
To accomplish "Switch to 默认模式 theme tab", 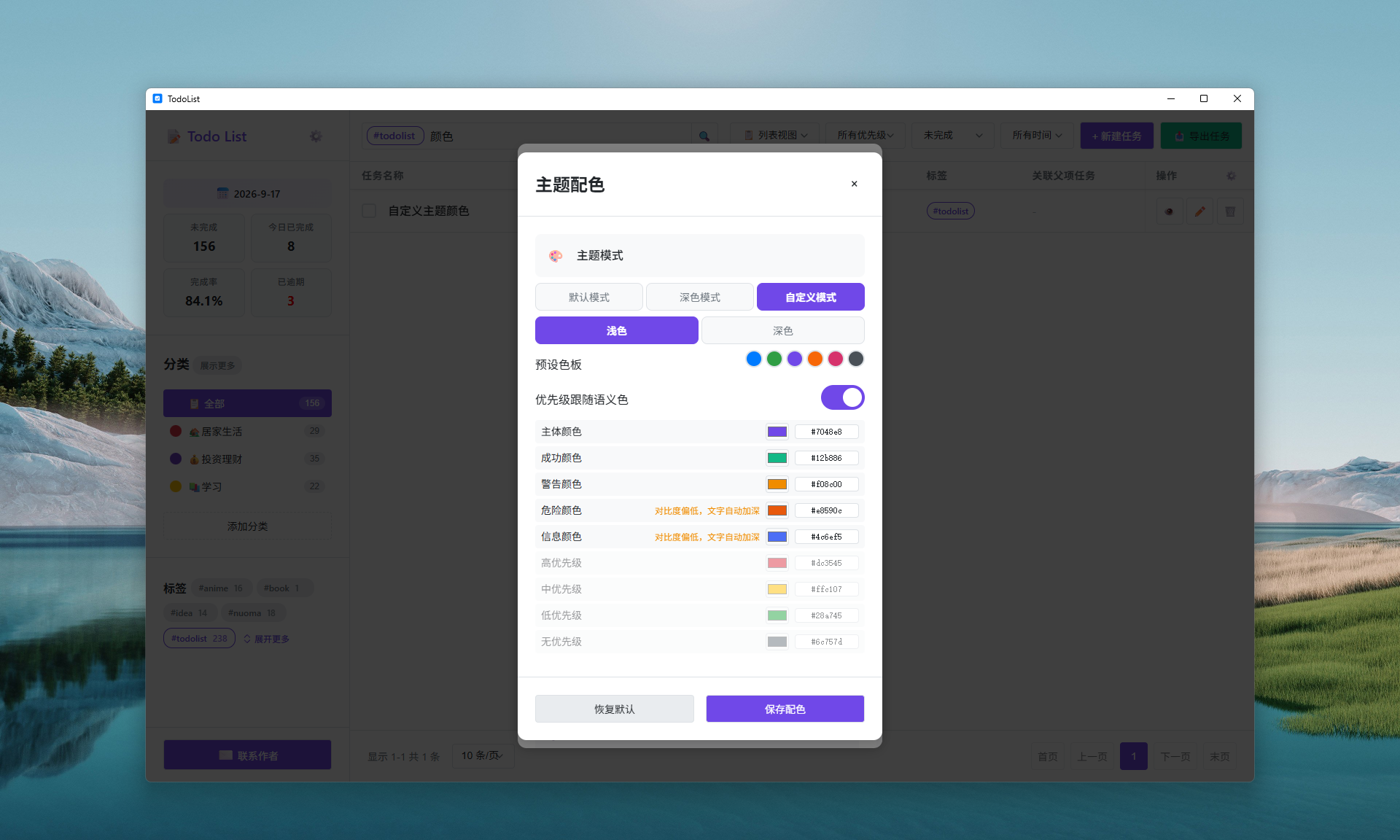I will tap(589, 297).
